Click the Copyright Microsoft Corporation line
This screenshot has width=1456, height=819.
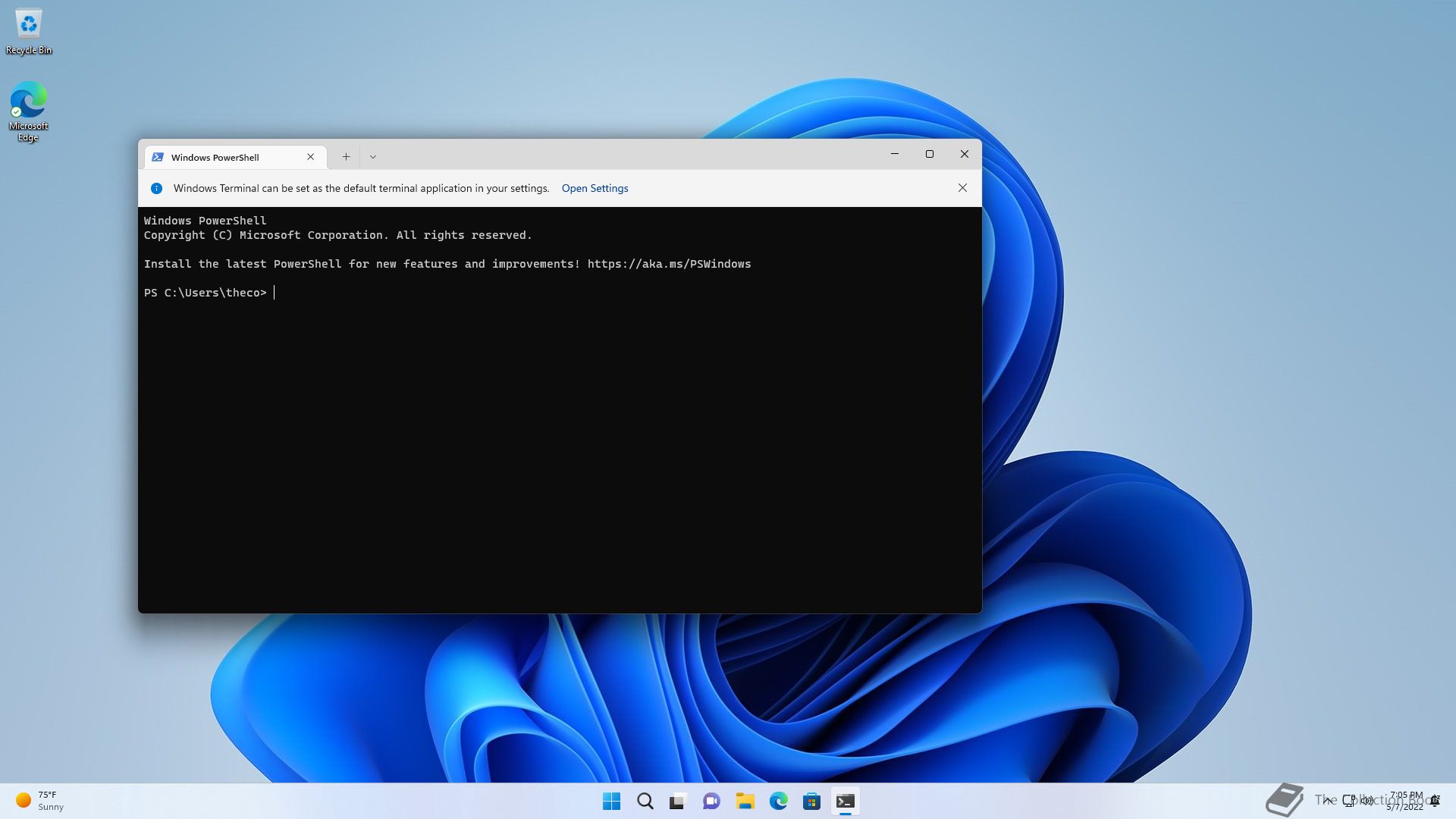(338, 235)
